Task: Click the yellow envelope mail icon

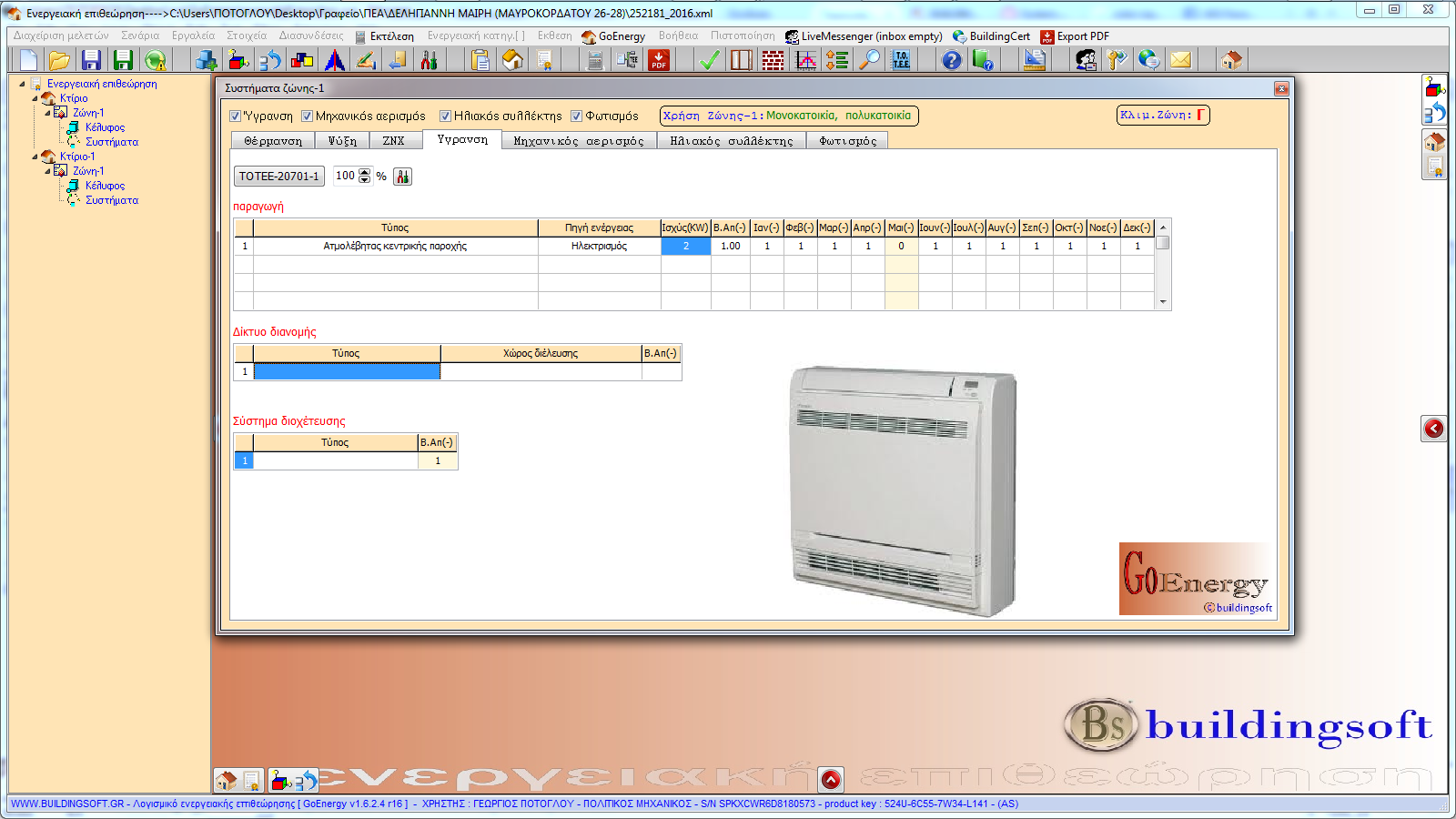Action: 1180,60
